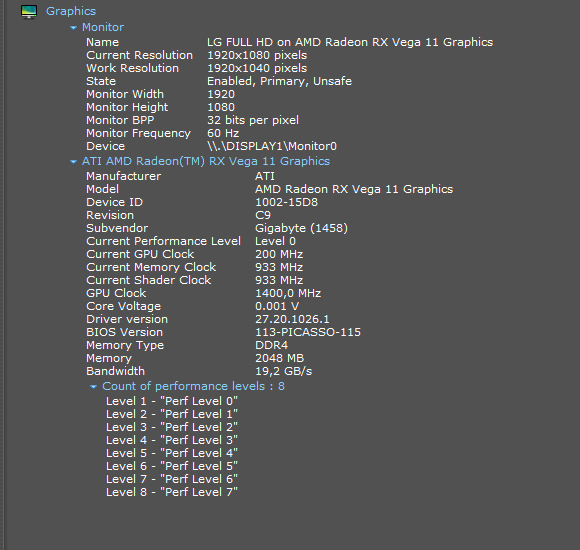Click the State label
Image resolution: width=580 pixels, height=550 pixels.
[x=101, y=81]
